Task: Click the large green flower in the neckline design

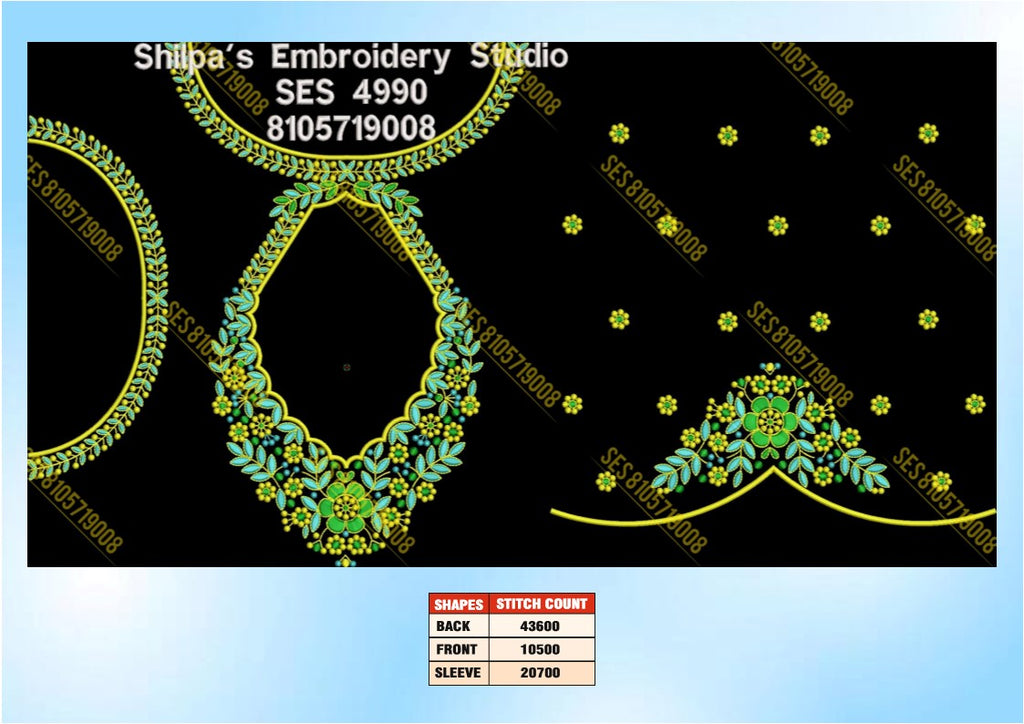Action: [346, 508]
